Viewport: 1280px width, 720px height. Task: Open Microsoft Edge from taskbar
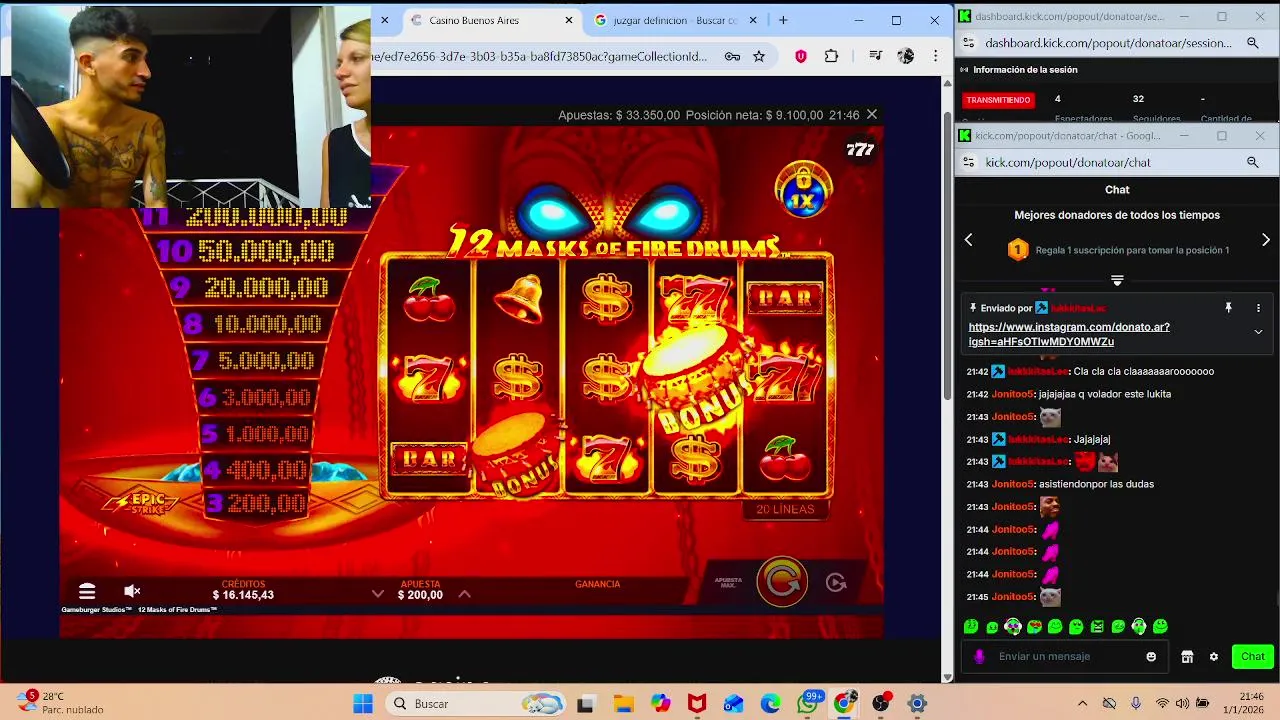click(x=770, y=704)
